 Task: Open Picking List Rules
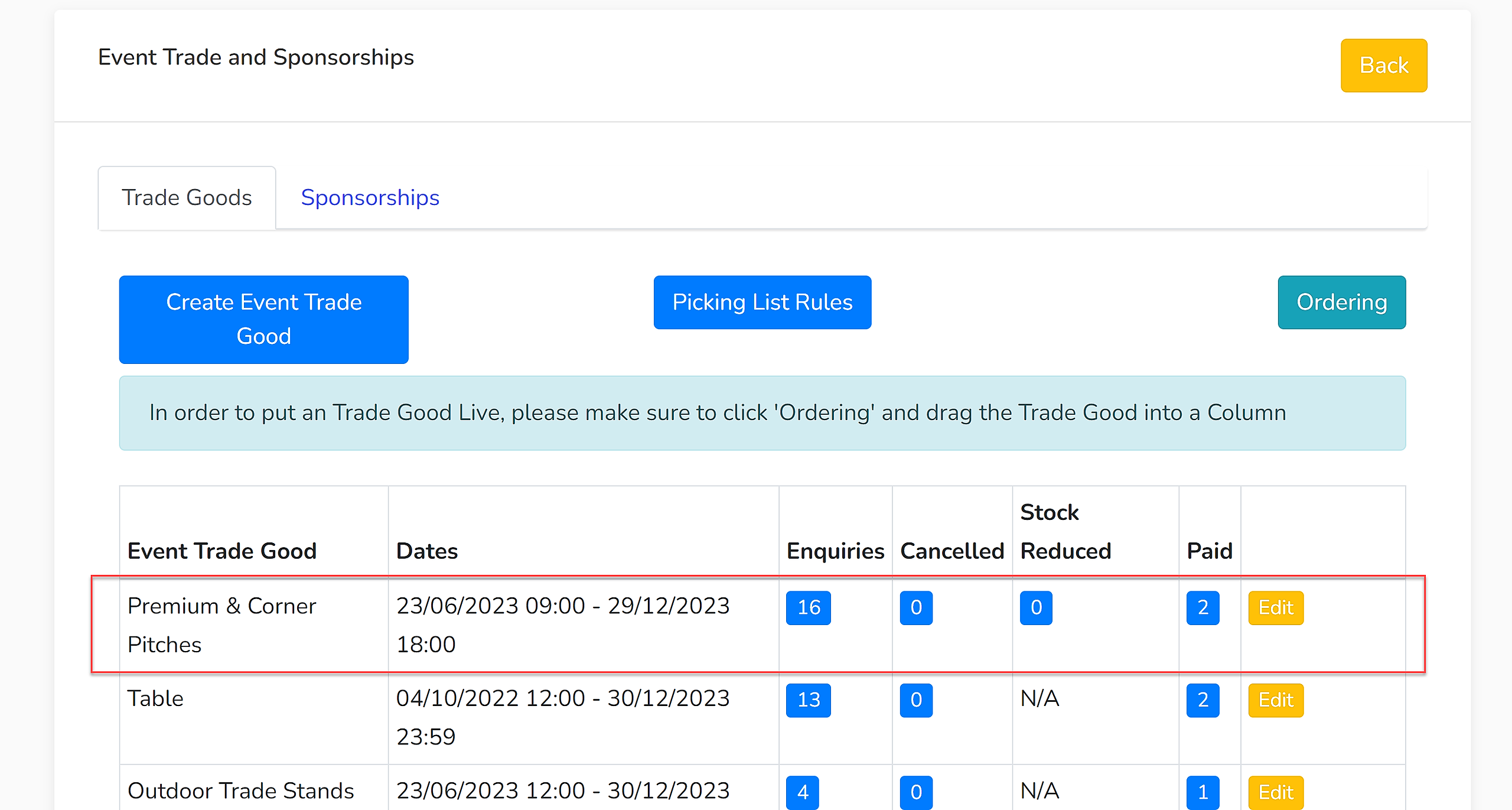tap(762, 302)
